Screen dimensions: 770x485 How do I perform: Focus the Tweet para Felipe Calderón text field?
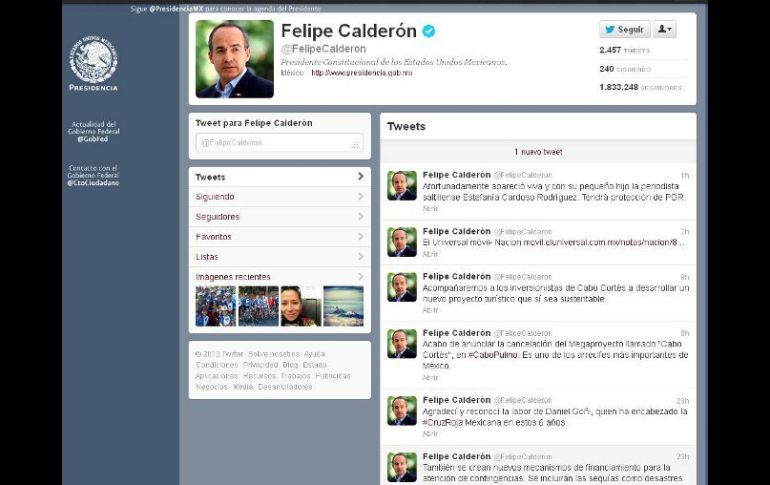point(279,143)
